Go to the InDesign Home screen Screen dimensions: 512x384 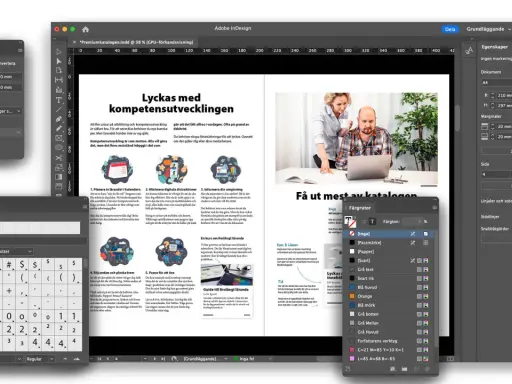85,29
